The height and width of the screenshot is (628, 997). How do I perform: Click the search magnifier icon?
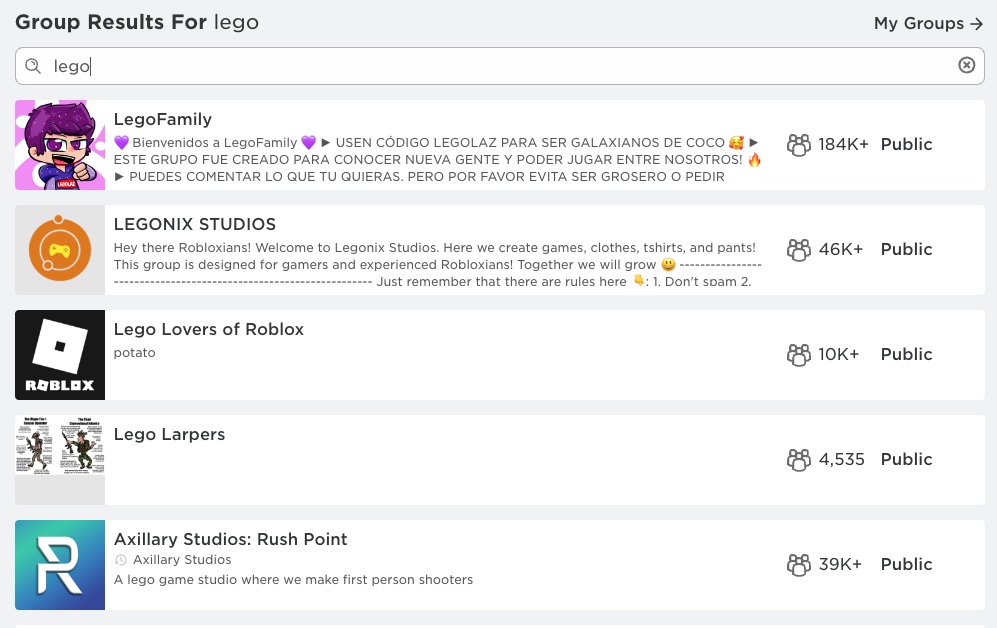(33, 65)
